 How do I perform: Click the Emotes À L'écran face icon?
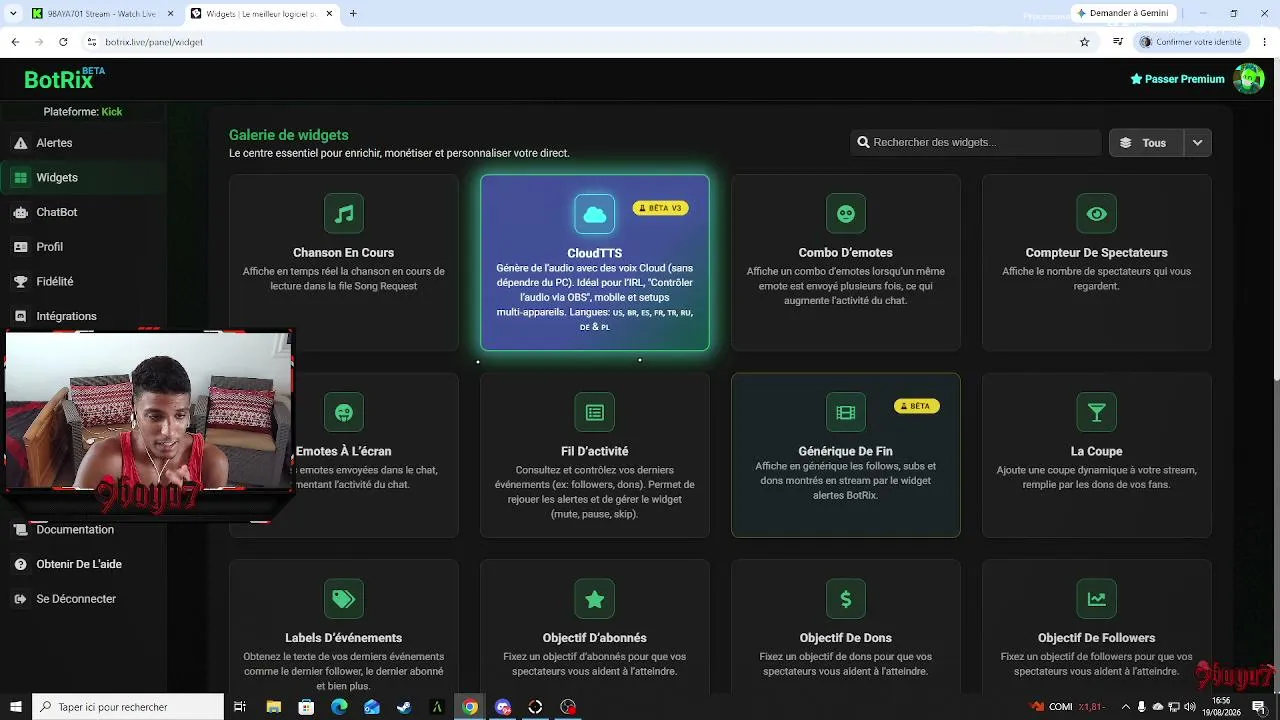(x=344, y=412)
